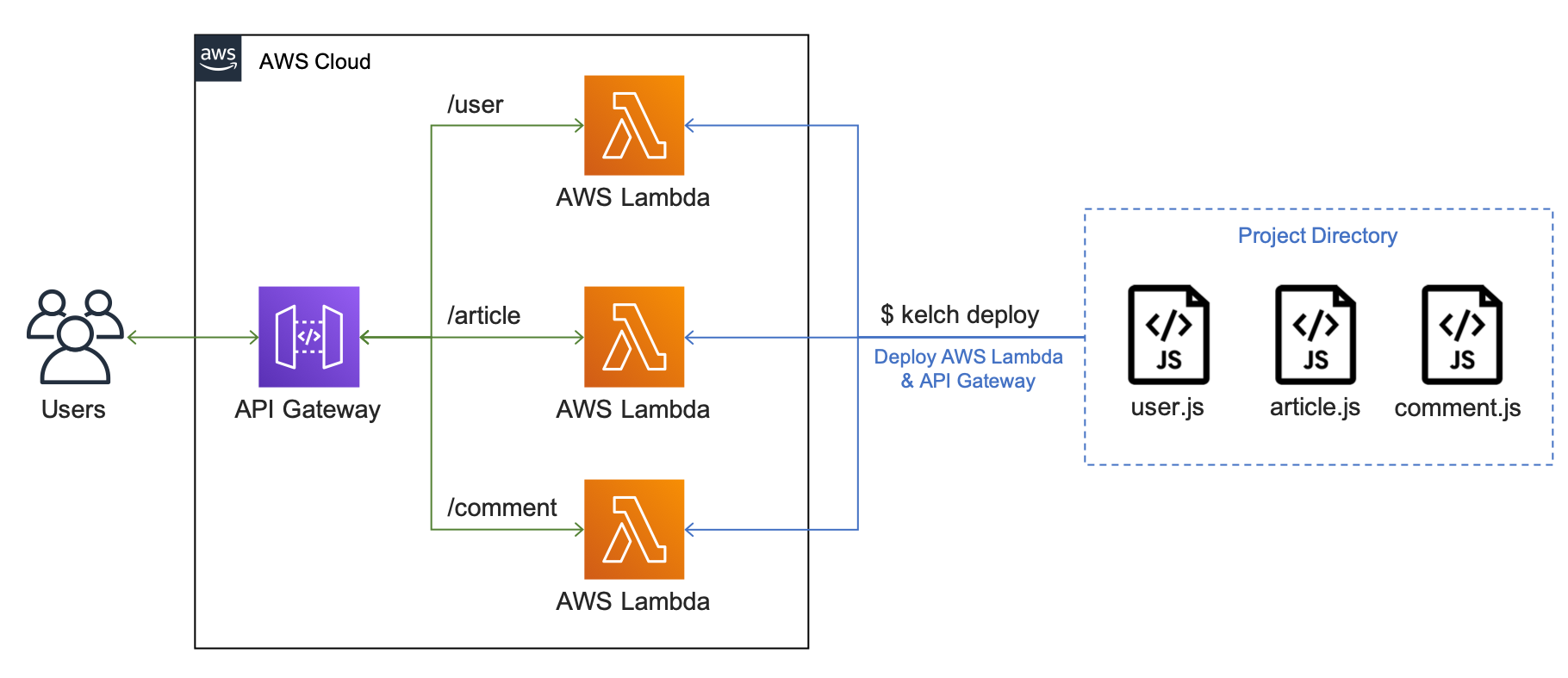Click the Lambda icon for /comment route

[634, 530]
